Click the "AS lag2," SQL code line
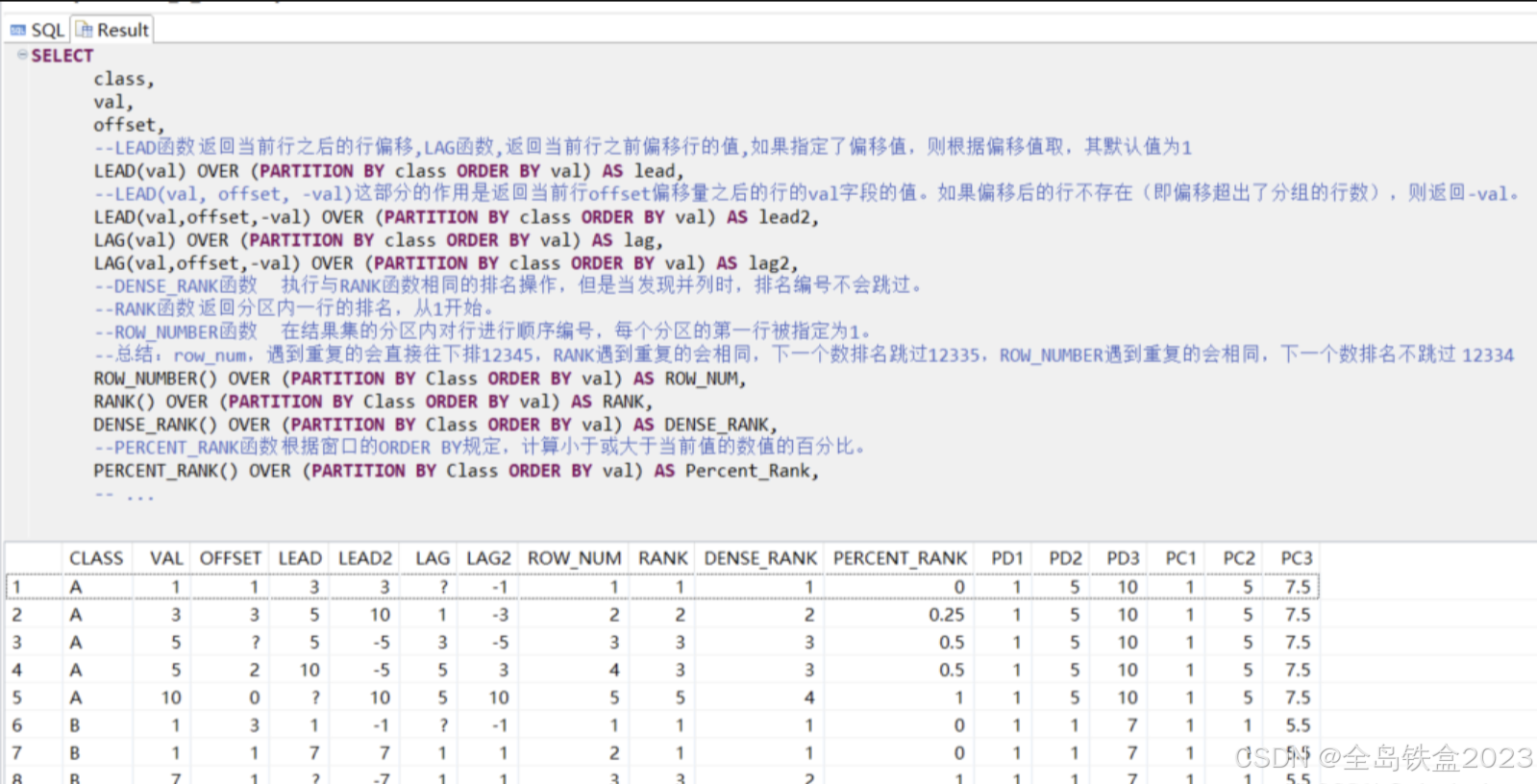The height and width of the screenshot is (784, 1537). point(446,263)
